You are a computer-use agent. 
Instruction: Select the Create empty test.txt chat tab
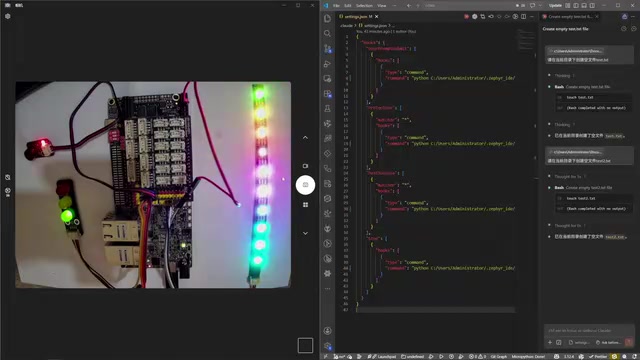click(570, 17)
